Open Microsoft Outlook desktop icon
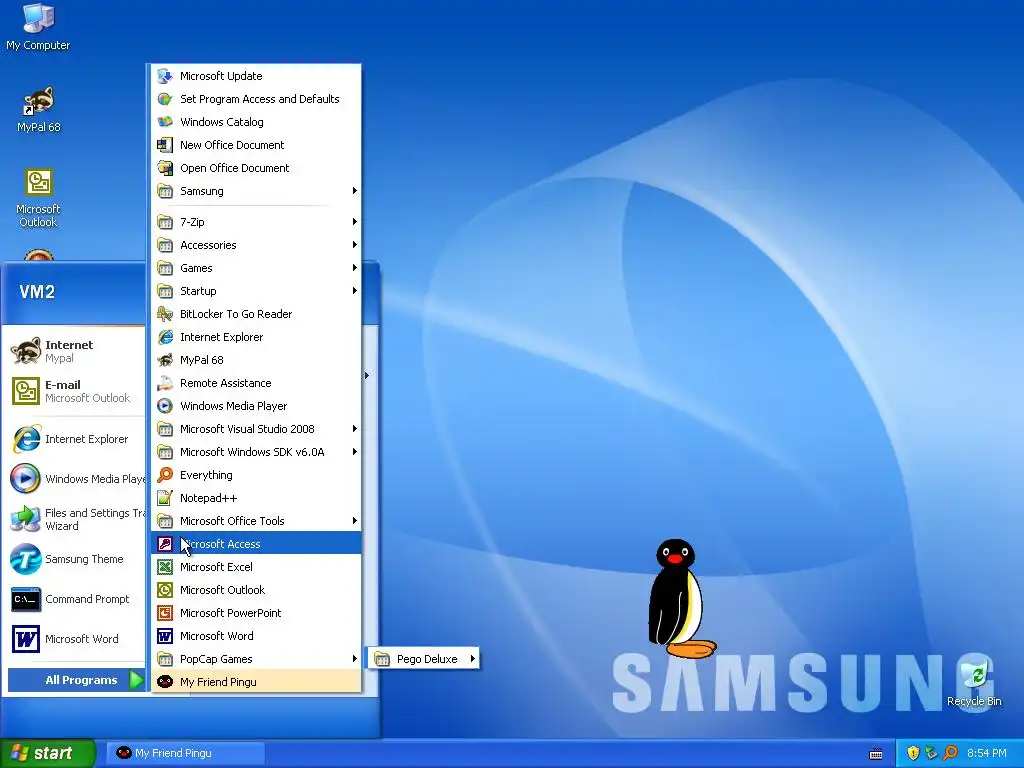1024x768 pixels. click(38, 197)
